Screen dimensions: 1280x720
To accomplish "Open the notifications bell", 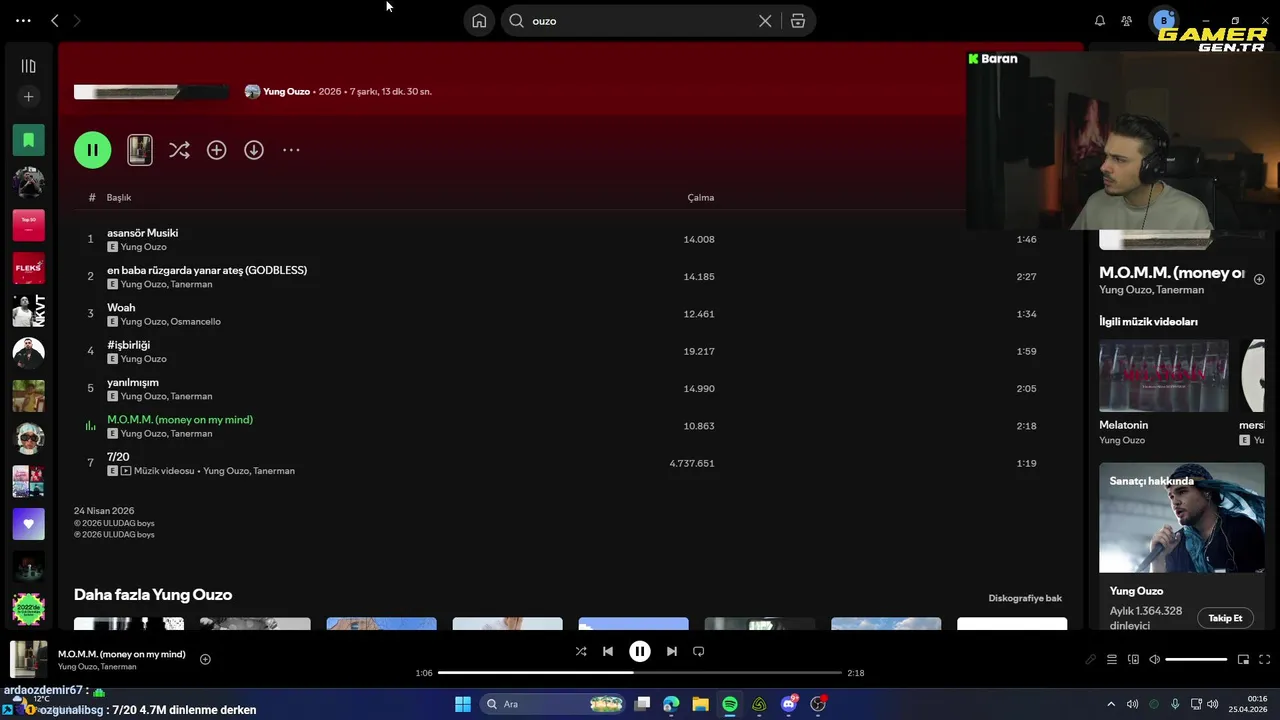I will 1100,21.
